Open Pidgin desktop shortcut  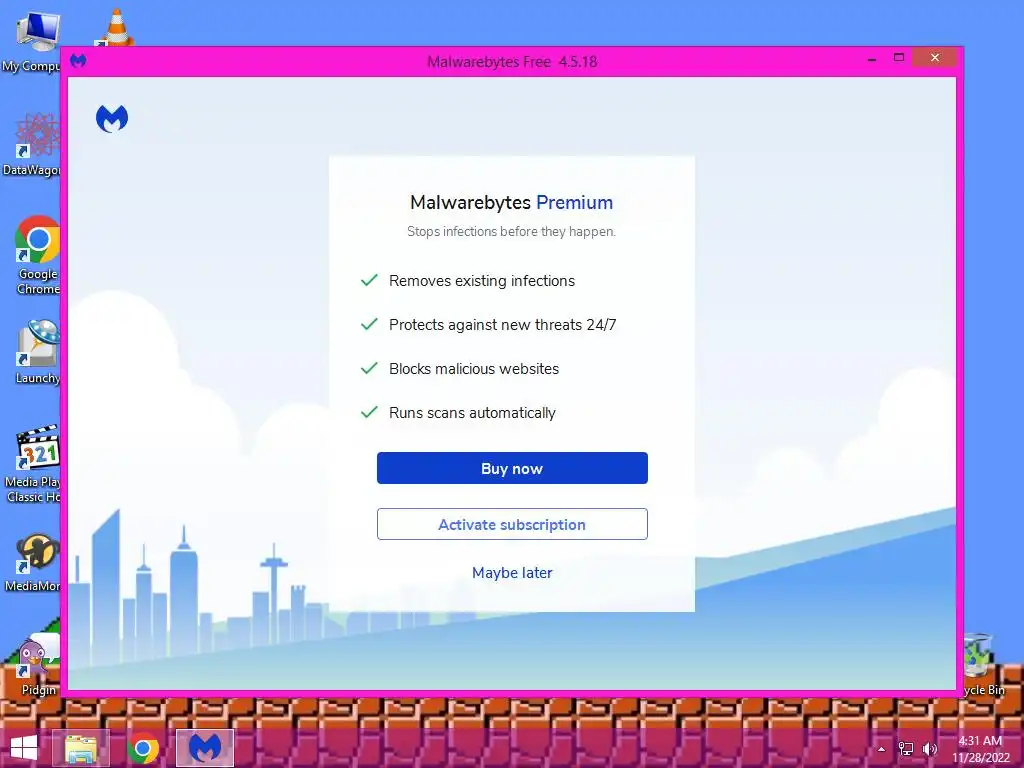pyautogui.click(x=37, y=666)
